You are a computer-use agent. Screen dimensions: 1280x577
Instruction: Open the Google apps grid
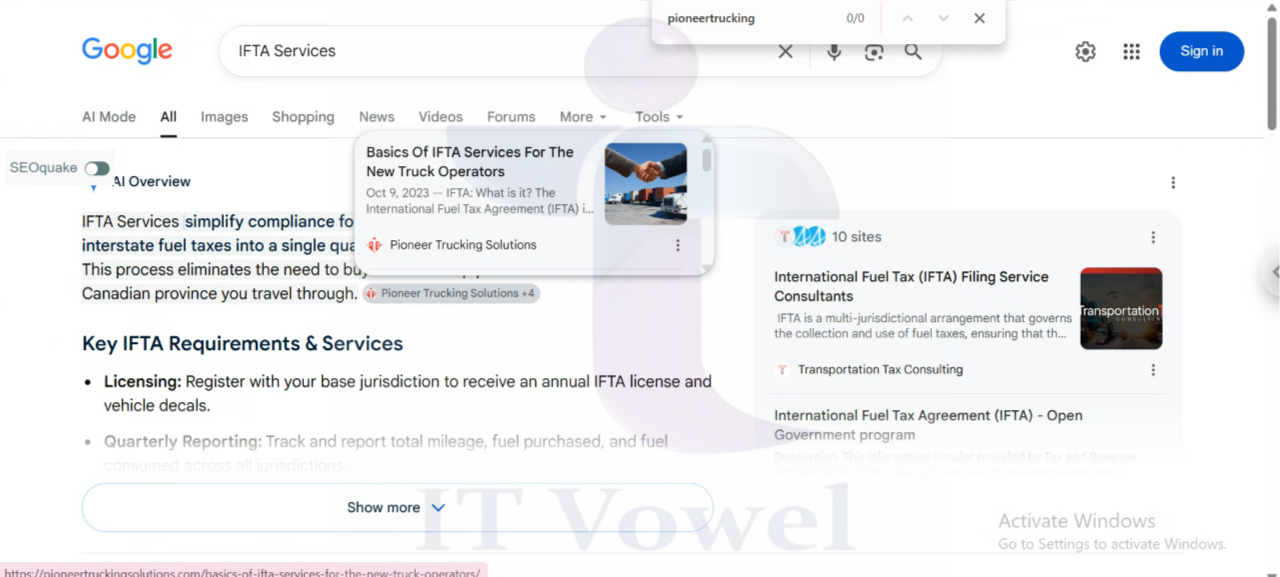(x=1131, y=52)
